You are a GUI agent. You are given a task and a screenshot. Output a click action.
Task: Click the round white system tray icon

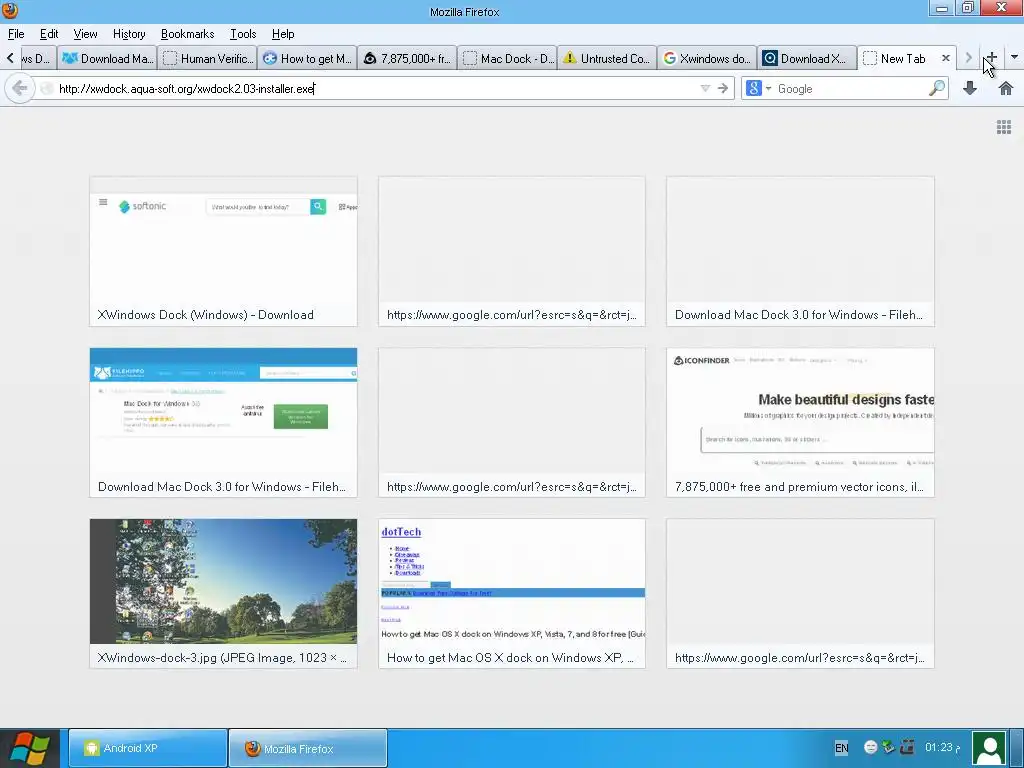[x=871, y=747]
